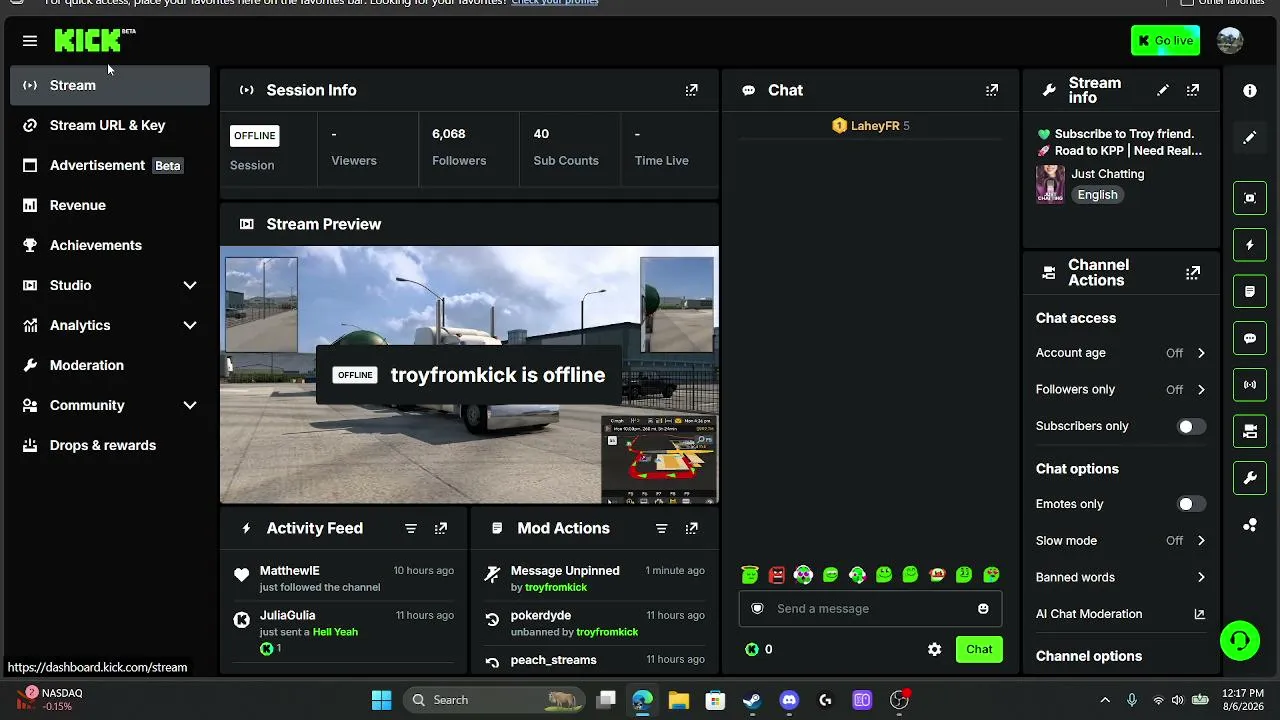
Task: Click the pokerdyde mod action entry
Action: pyautogui.click(x=594, y=623)
